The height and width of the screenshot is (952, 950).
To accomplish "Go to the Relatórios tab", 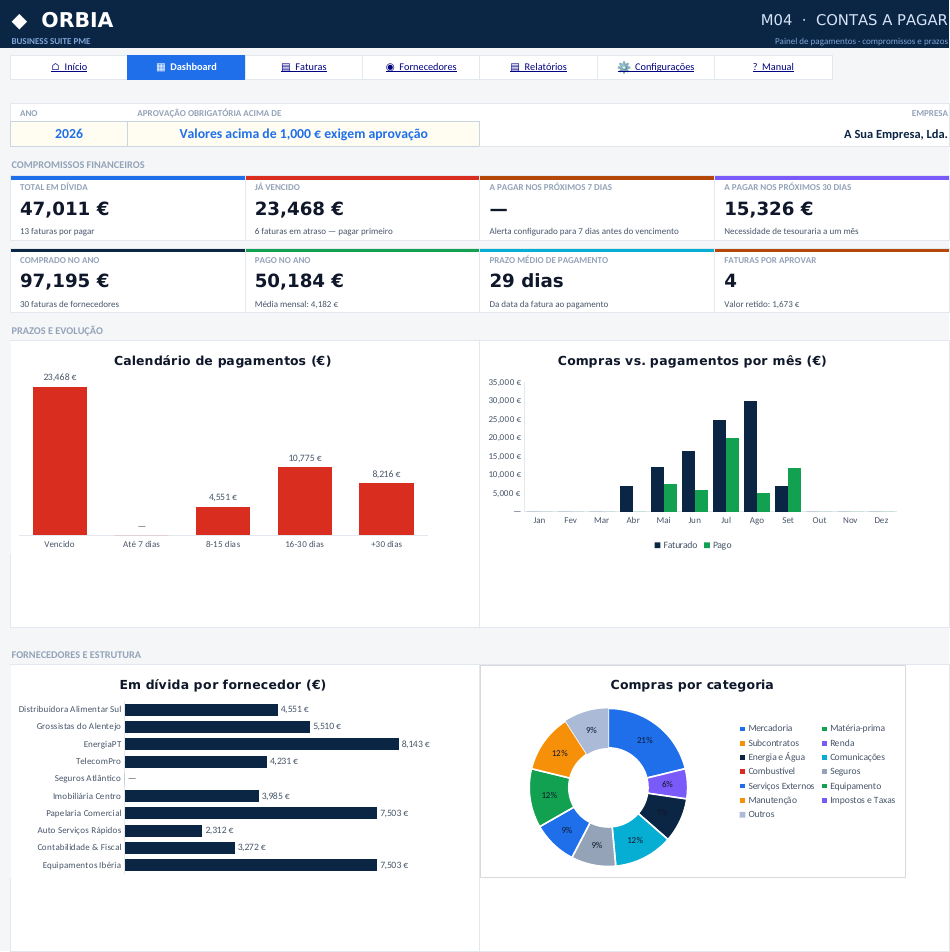I will (x=538, y=67).
